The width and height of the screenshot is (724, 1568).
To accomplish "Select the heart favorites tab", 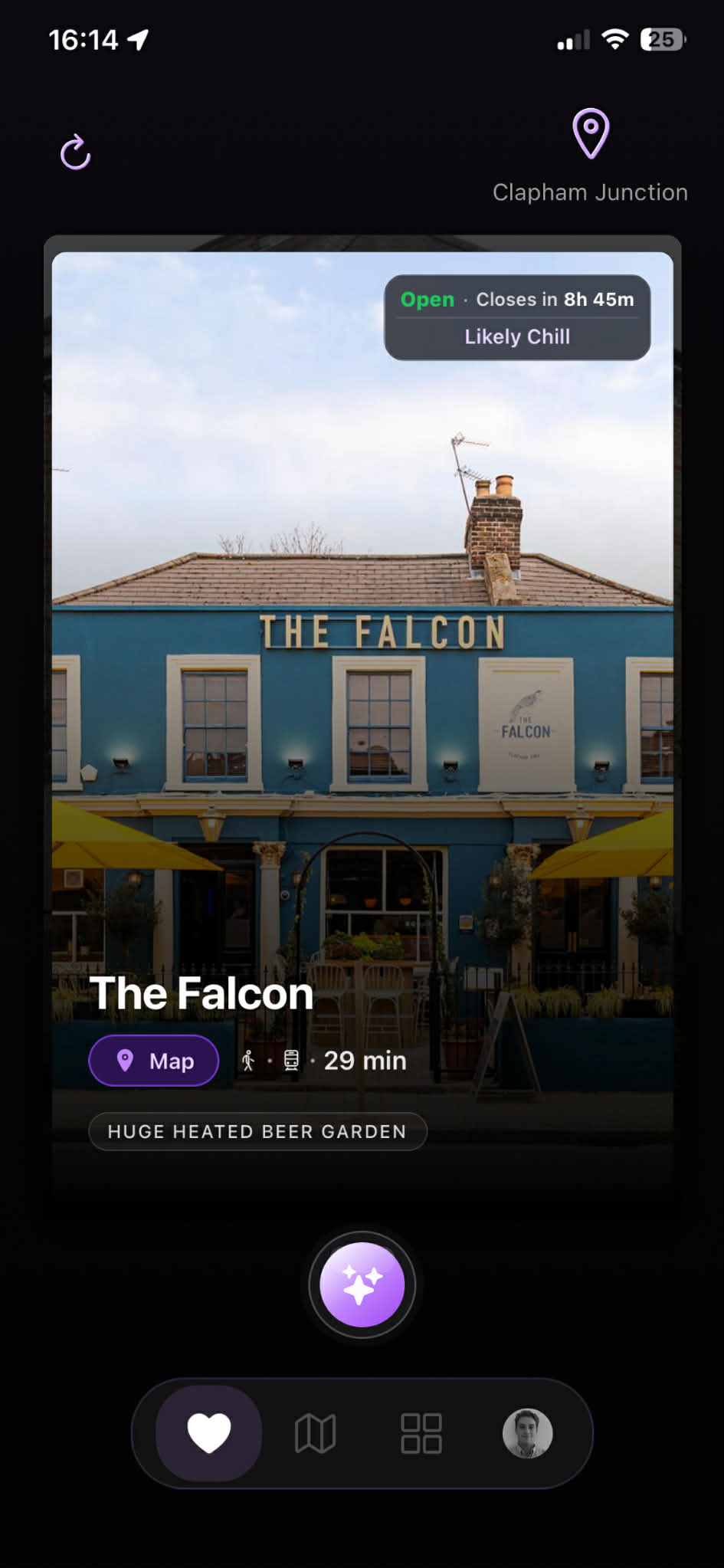I will 209,1433.
